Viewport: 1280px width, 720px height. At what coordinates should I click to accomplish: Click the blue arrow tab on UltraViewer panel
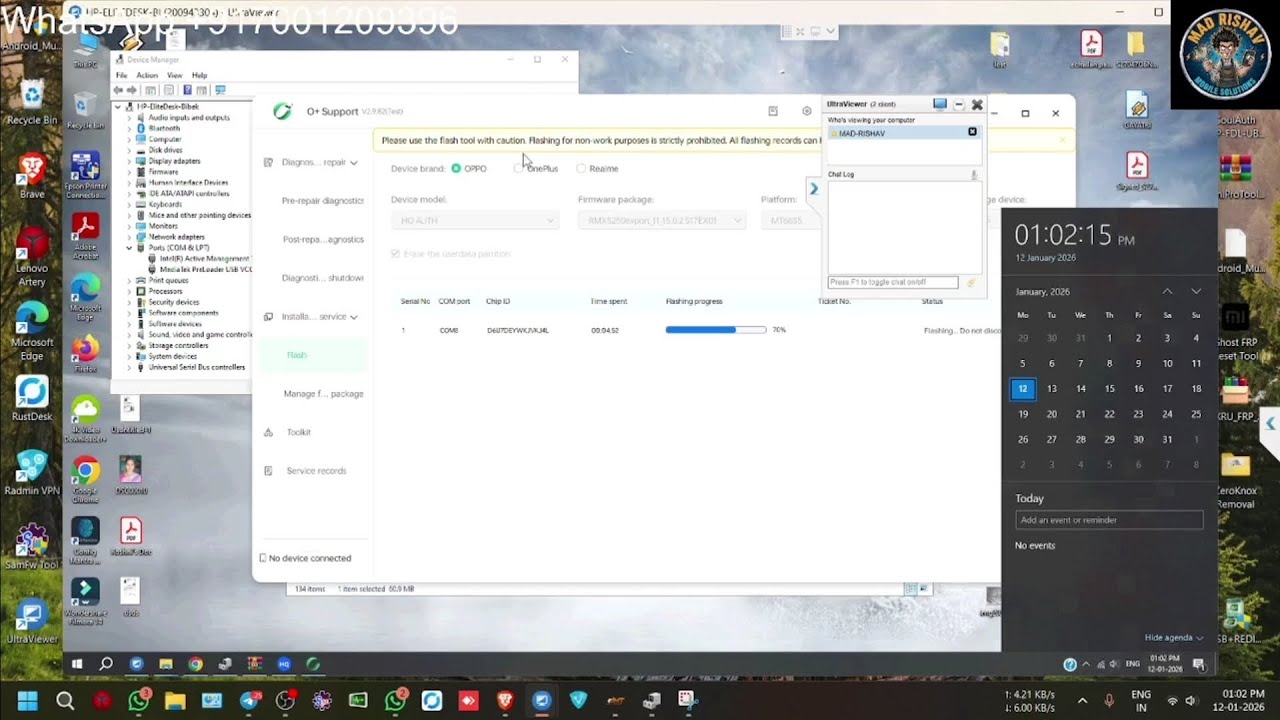pos(814,189)
